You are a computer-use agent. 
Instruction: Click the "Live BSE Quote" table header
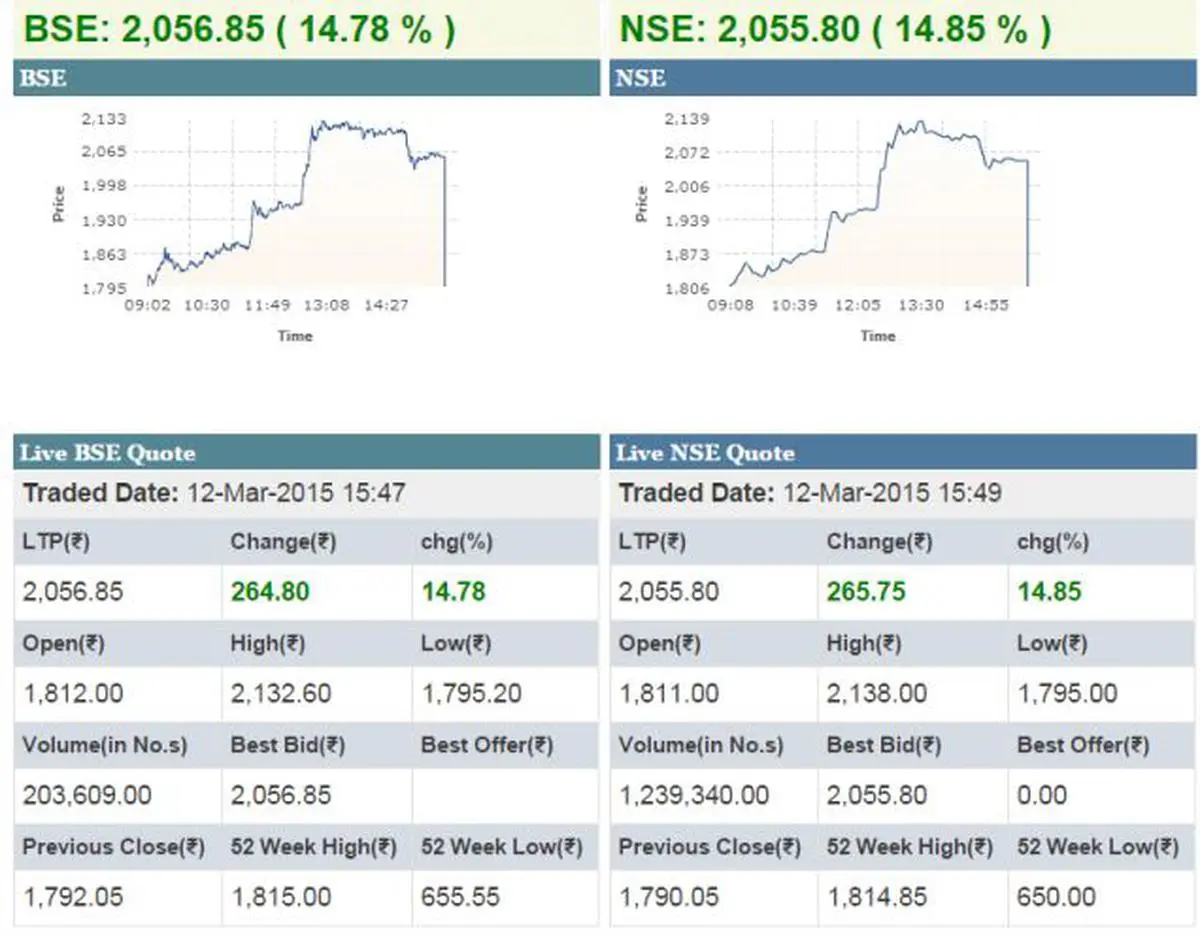tap(305, 453)
